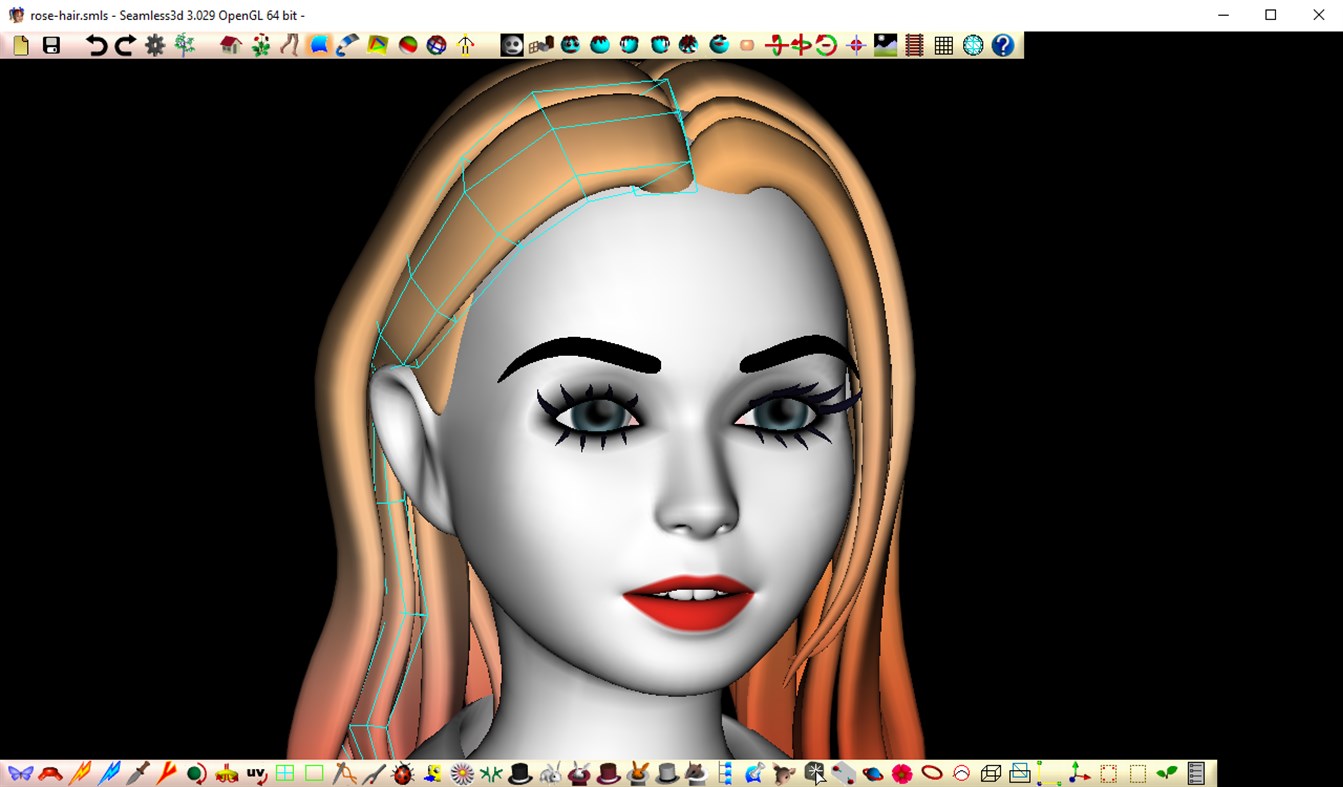
Task: Click the butterfly icon in the bottom toolbar
Action: 20,773
